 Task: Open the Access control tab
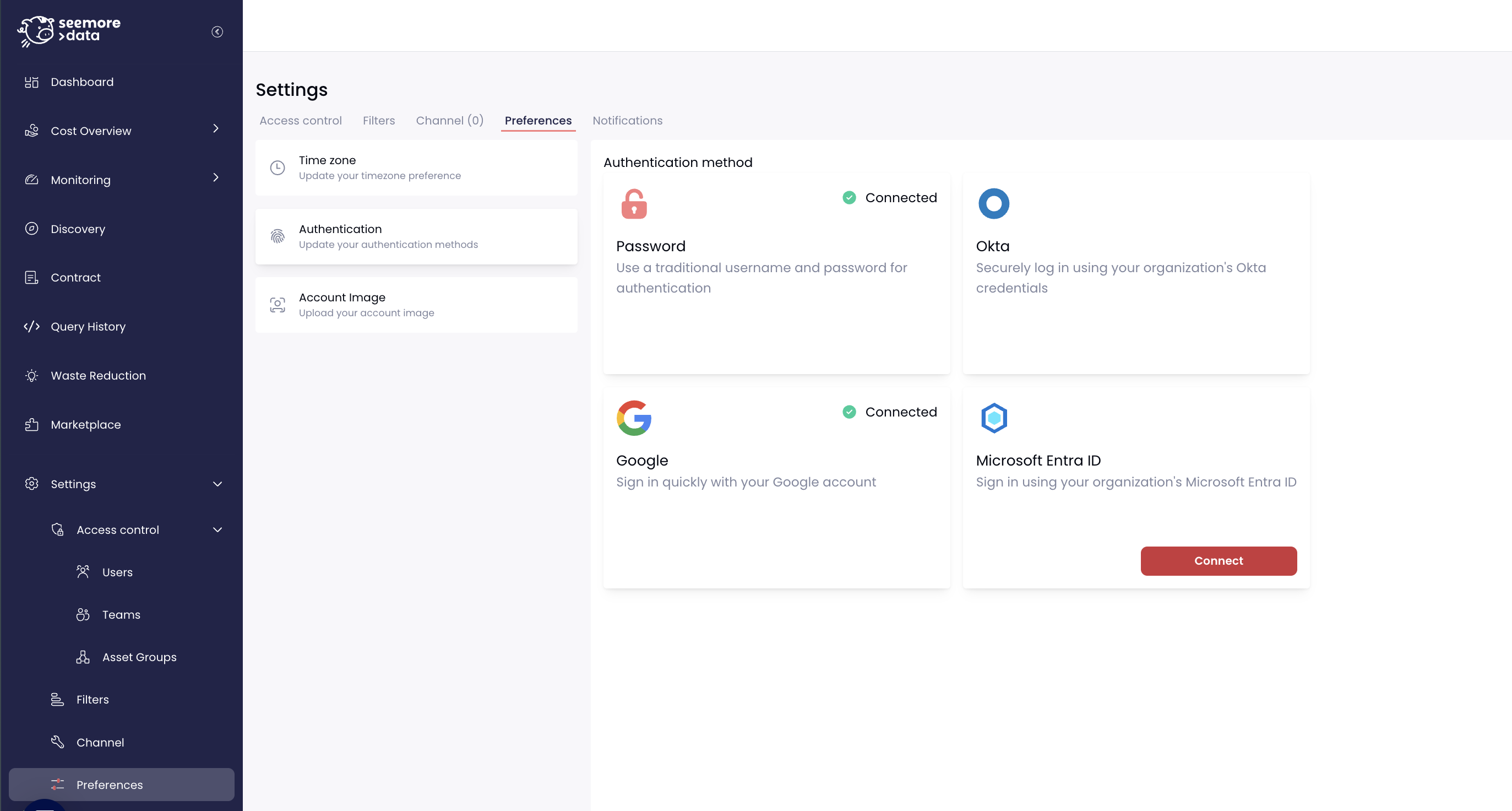[301, 121]
